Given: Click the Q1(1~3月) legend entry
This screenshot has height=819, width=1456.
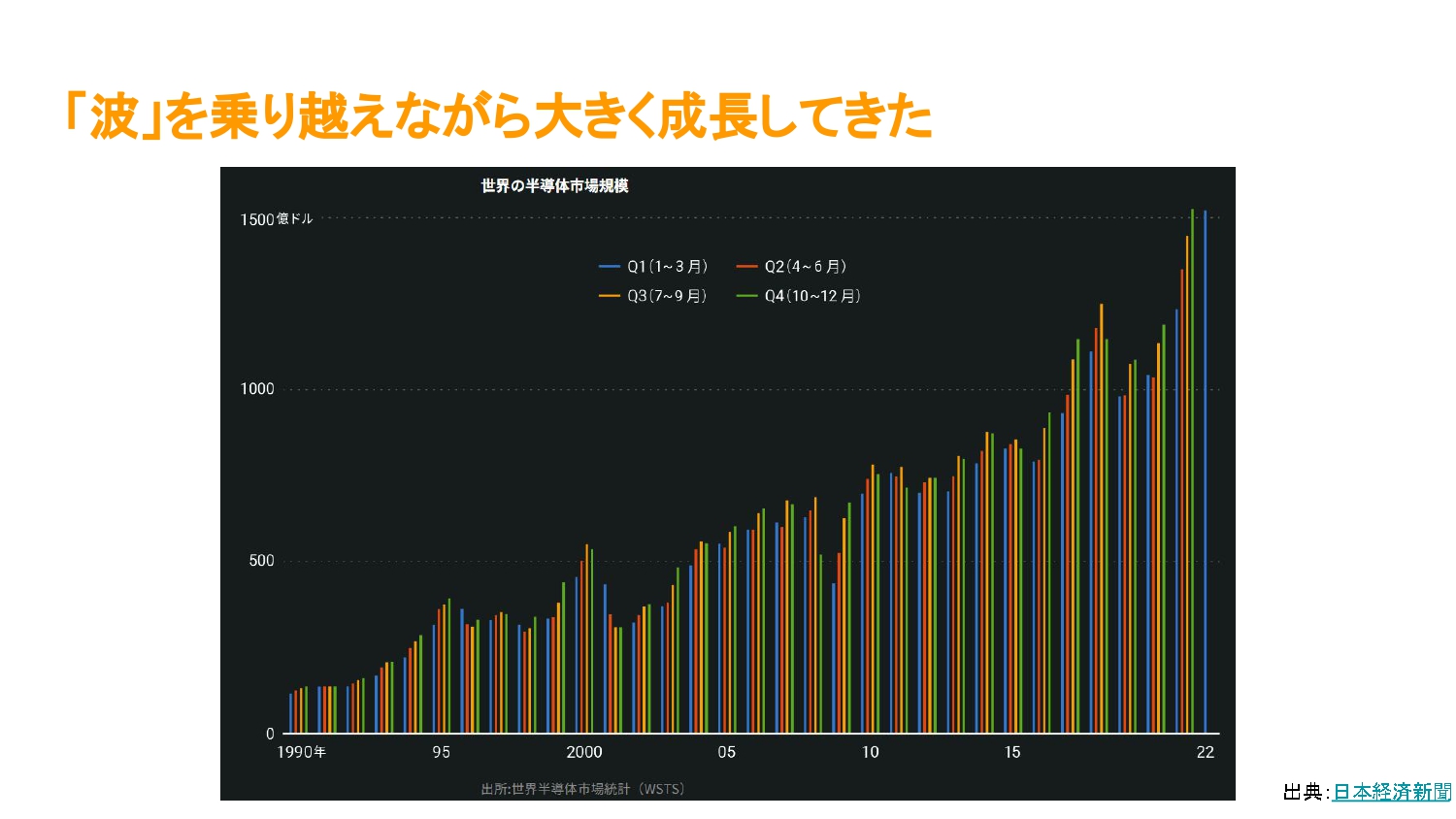Looking at the screenshot, I should pyautogui.click(x=653, y=266).
